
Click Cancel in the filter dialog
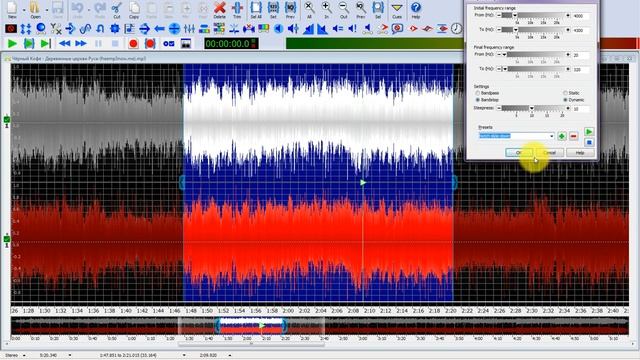point(550,152)
